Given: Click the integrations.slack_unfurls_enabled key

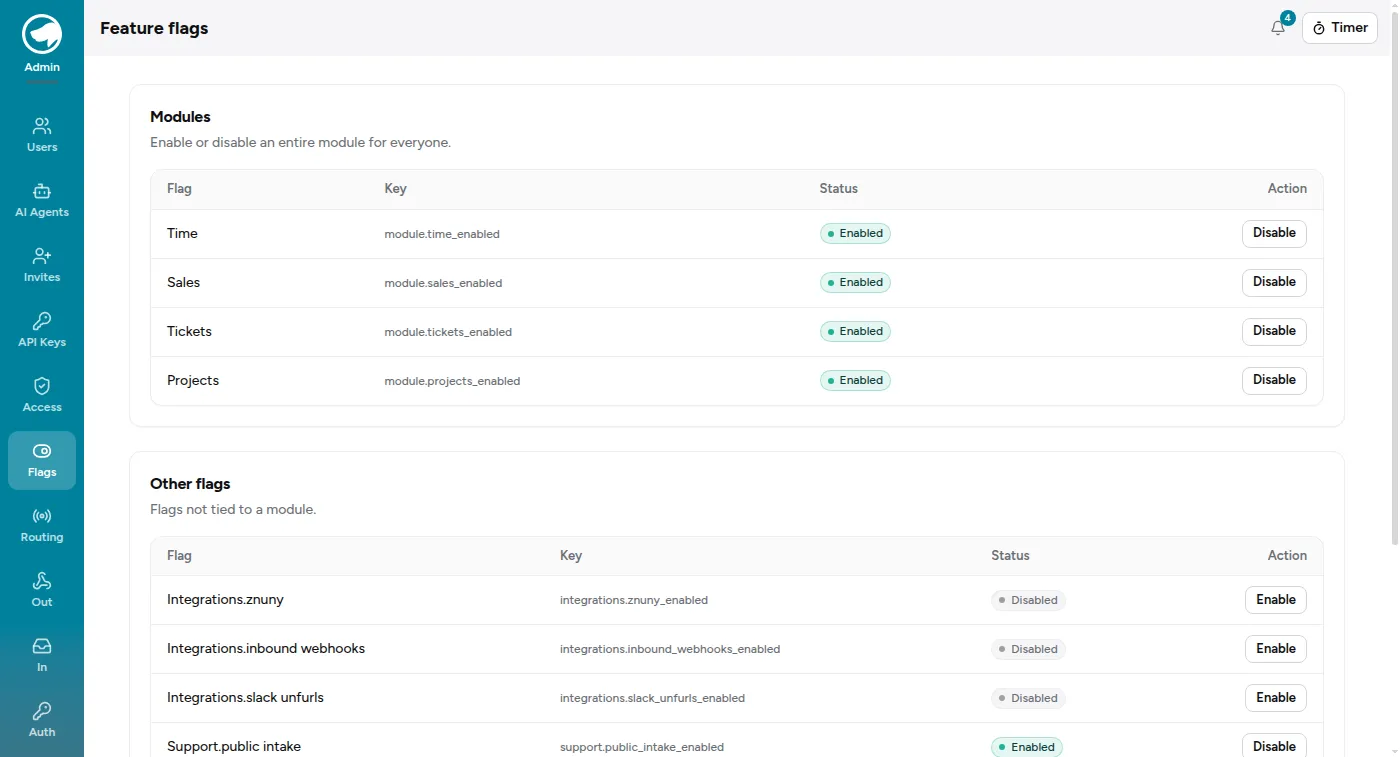Looking at the screenshot, I should (x=652, y=699).
